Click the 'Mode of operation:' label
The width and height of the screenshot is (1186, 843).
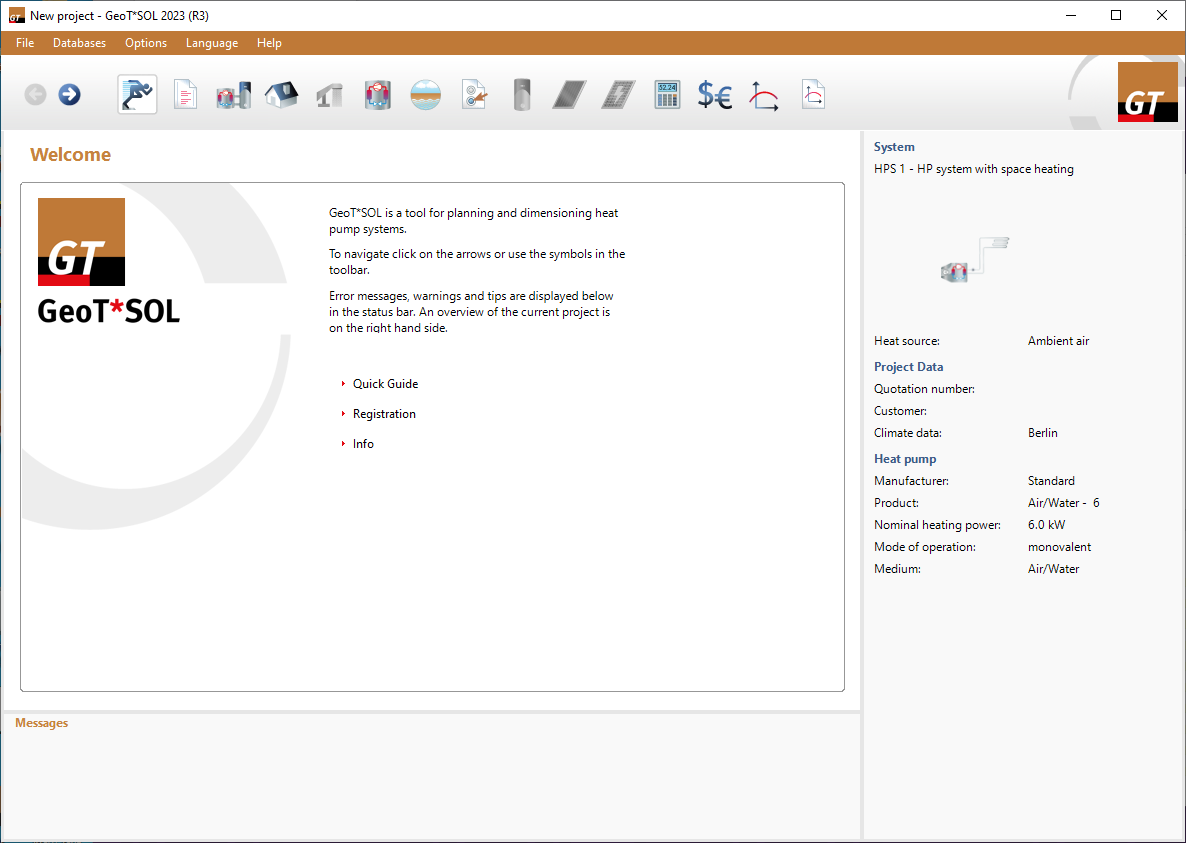924,547
